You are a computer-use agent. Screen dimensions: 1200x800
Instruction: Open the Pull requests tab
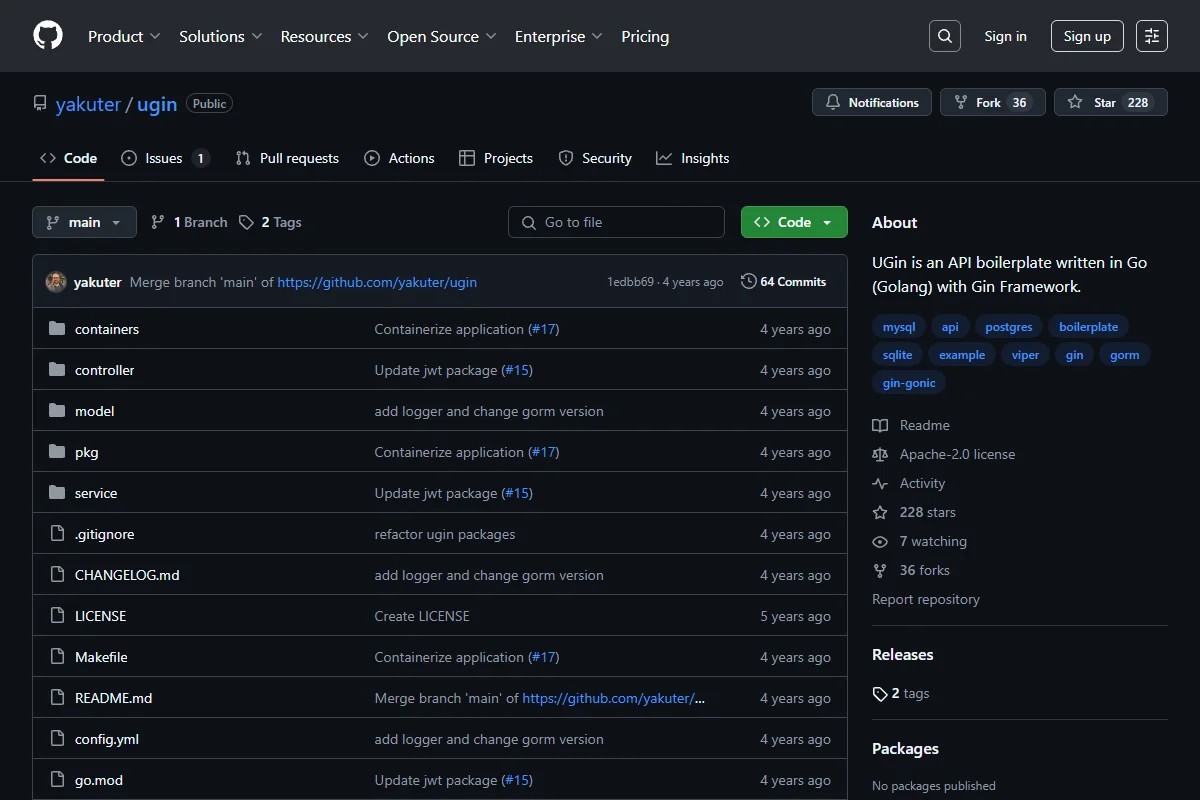pos(287,158)
